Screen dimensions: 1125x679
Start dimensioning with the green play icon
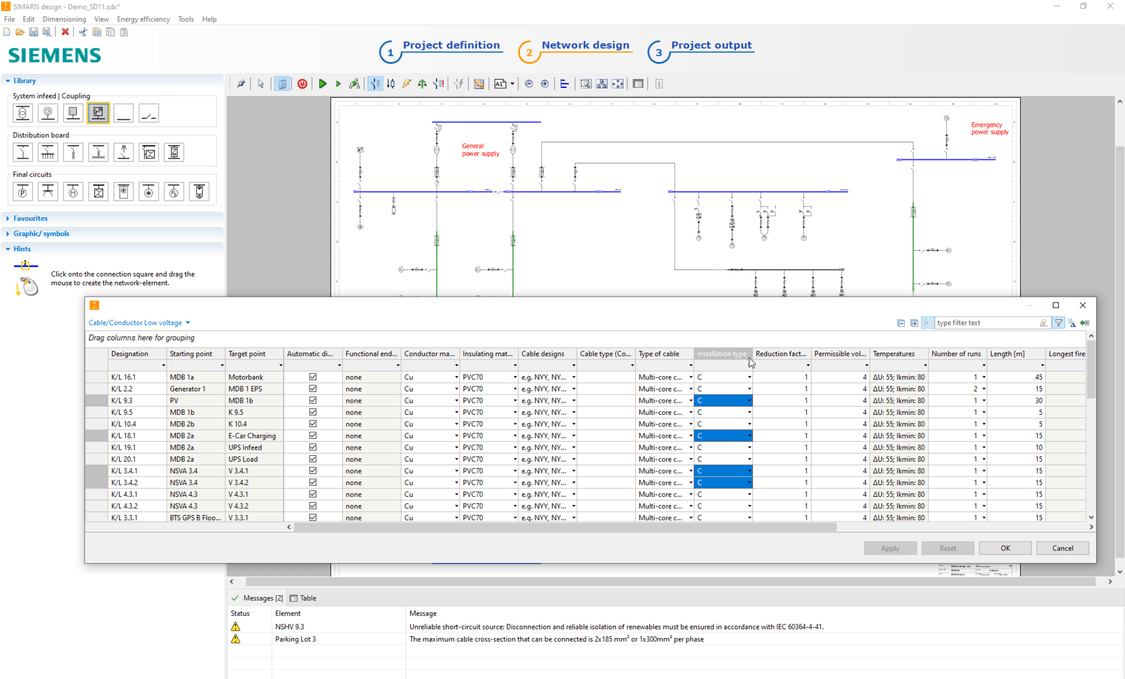tap(322, 84)
